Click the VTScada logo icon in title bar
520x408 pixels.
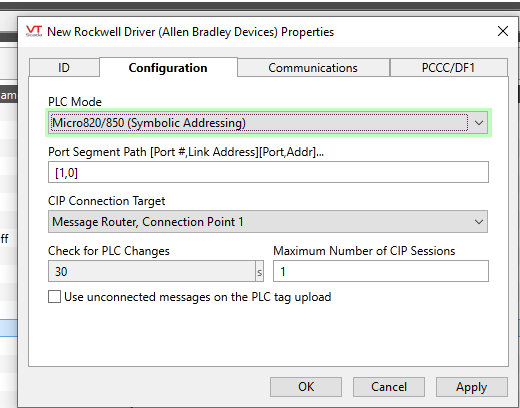pyautogui.click(x=34, y=31)
